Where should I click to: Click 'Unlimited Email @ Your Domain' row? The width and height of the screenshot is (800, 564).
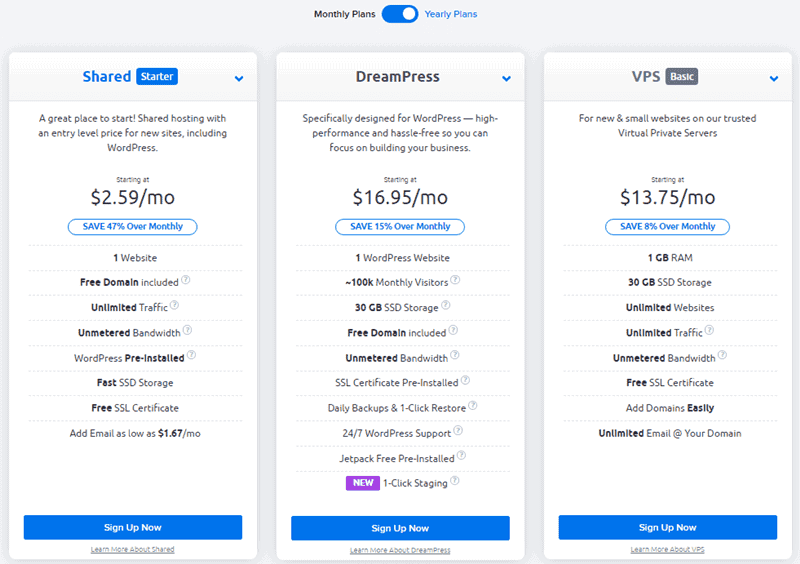point(670,433)
